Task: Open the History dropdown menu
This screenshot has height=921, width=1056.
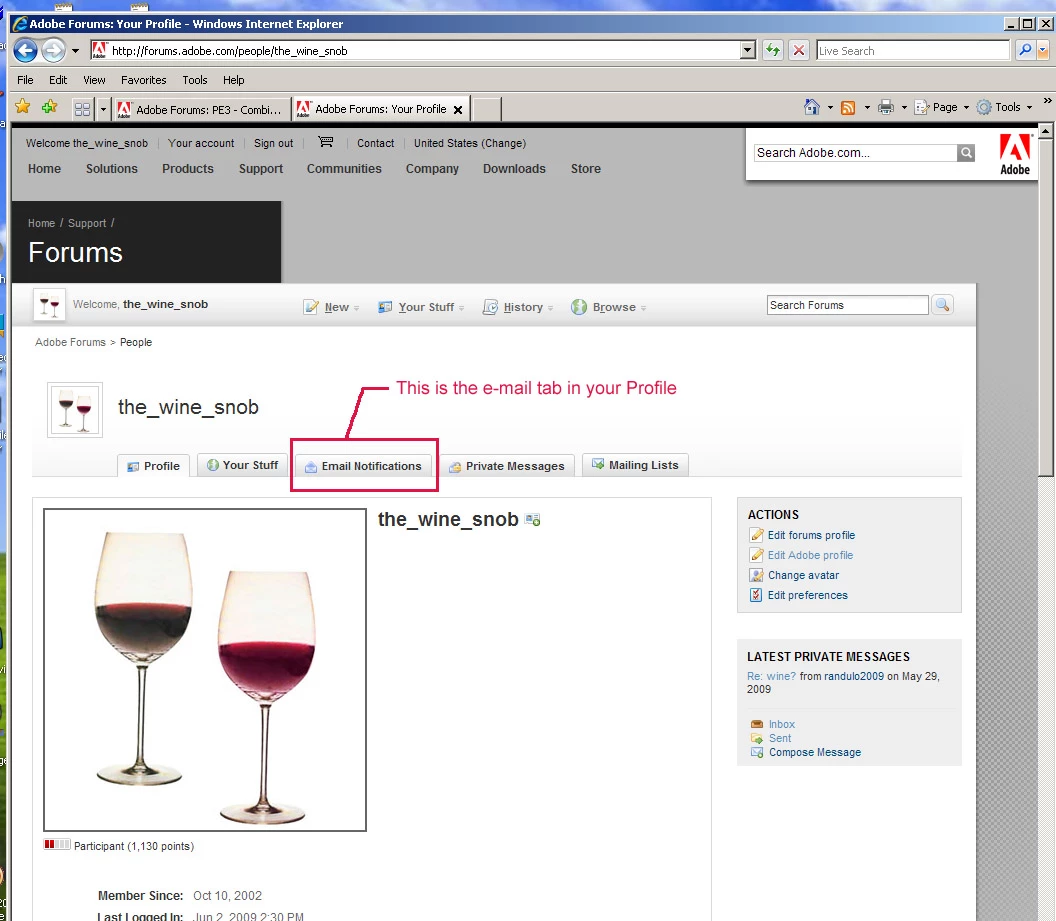Action: point(518,307)
